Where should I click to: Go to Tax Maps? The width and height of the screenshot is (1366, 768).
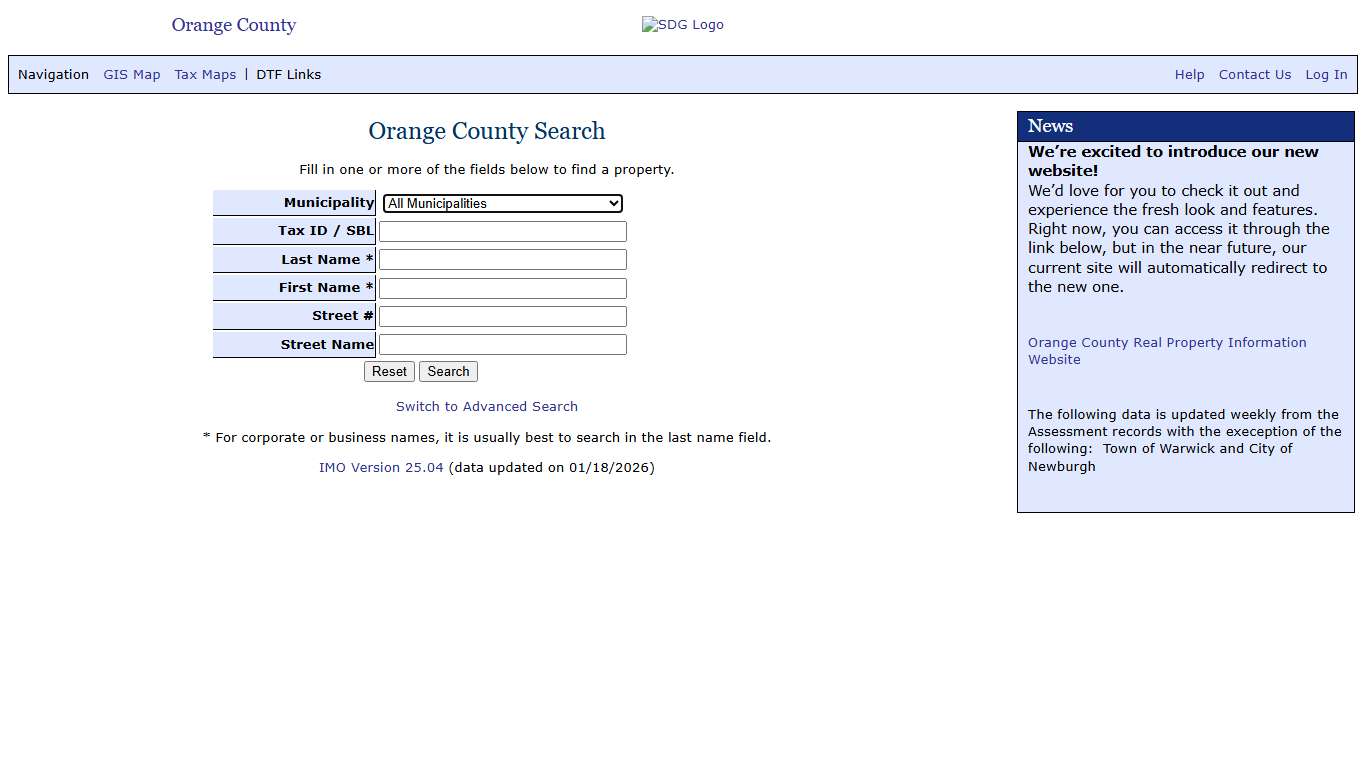point(204,74)
